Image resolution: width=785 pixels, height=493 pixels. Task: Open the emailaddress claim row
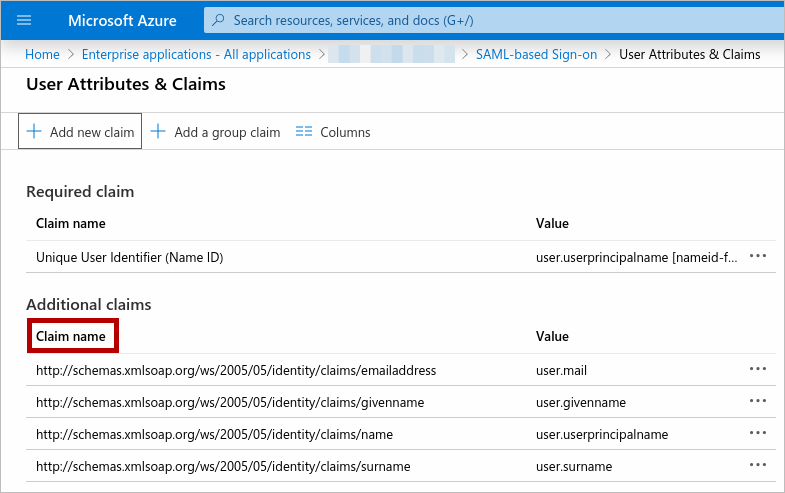tap(236, 370)
